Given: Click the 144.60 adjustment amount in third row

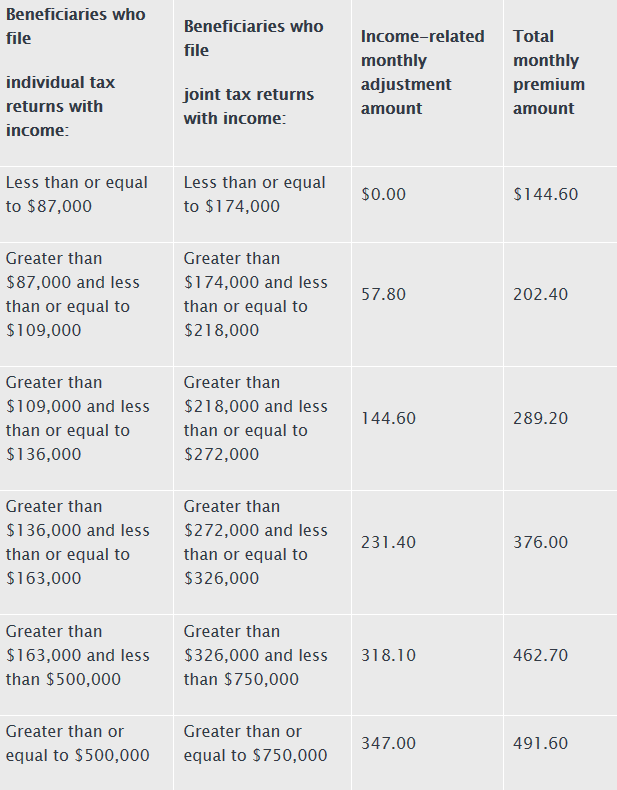Looking at the screenshot, I should point(388,418).
